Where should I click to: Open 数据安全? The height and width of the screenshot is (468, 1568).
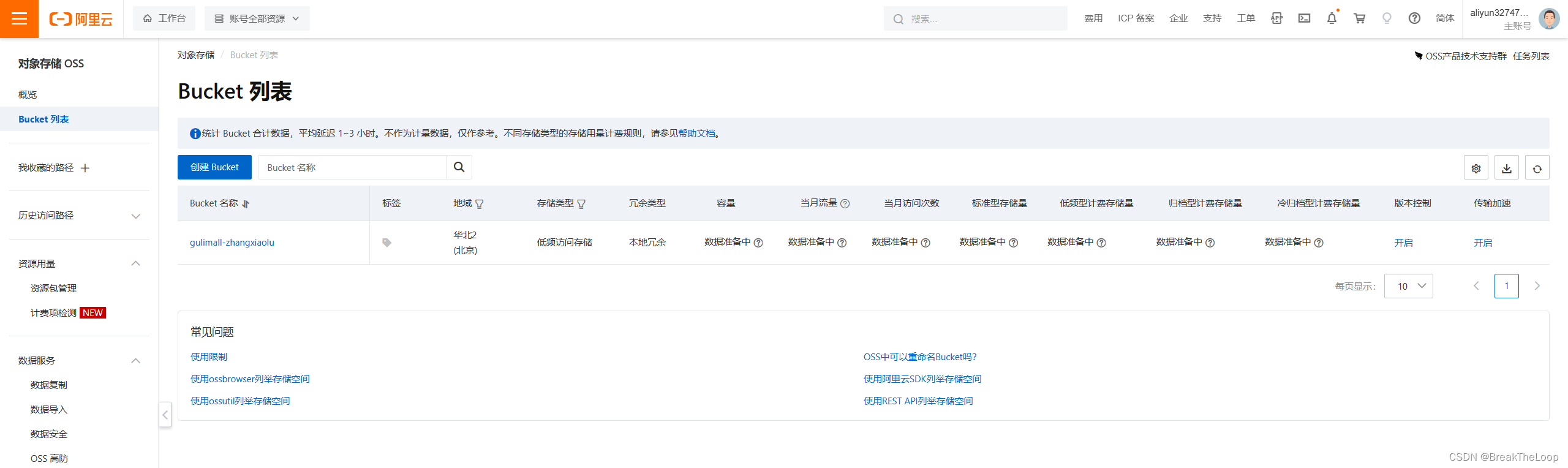tap(49, 434)
